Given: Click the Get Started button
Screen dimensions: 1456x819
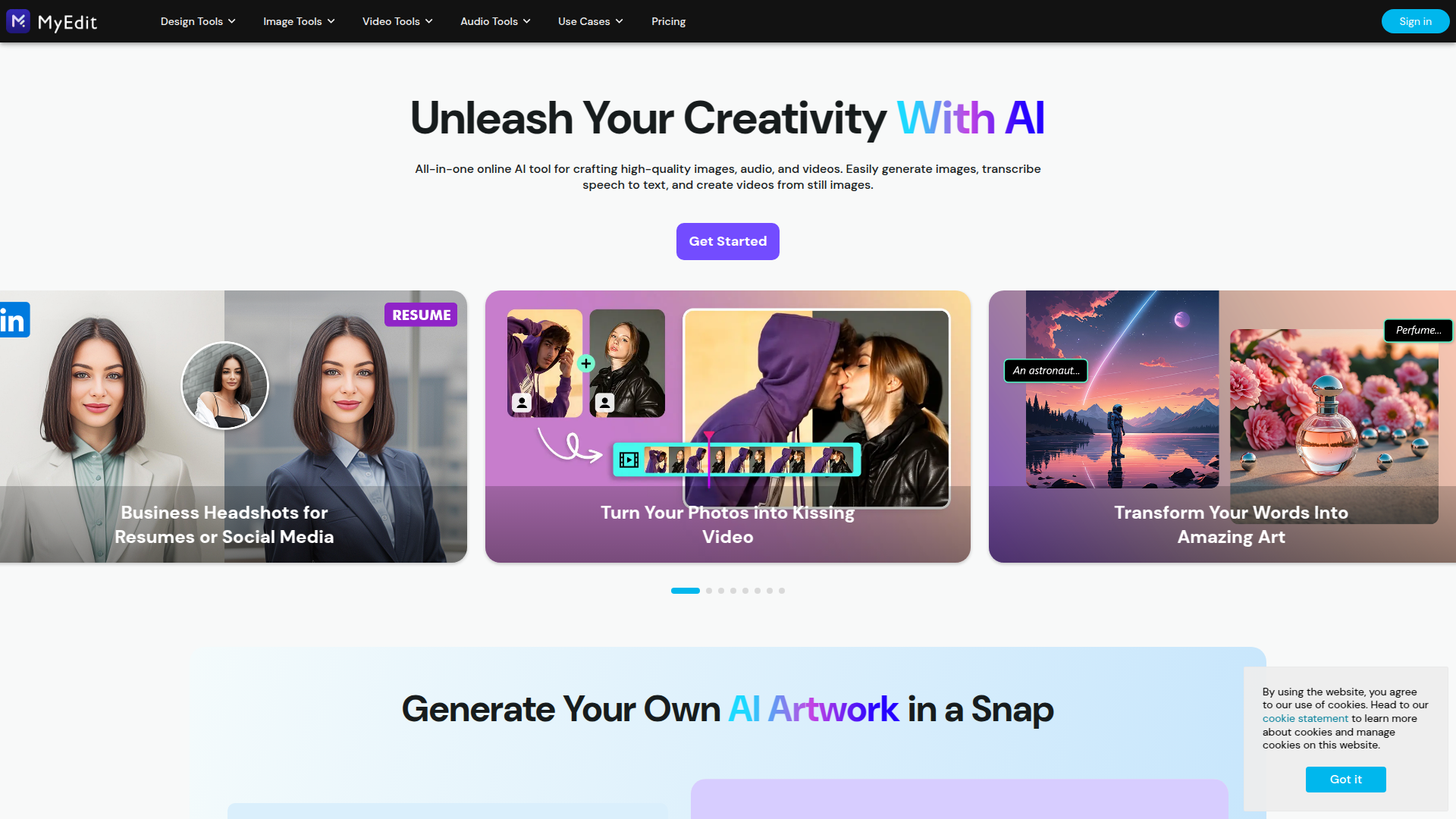Looking at the screenshot, I should [x=728, y=241].
